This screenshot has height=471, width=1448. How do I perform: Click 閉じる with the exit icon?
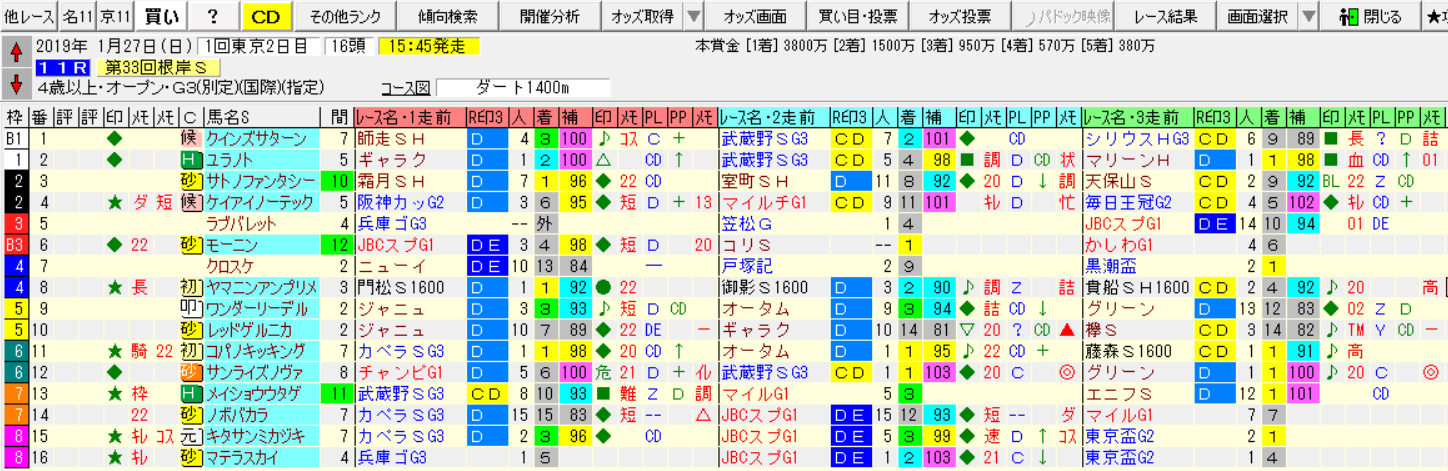click(x=1369, y=16)
